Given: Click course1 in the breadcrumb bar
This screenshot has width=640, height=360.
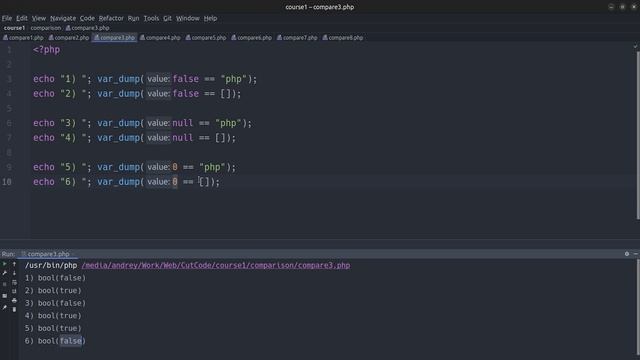Looking at the screenshot, I should pos(14,28).
